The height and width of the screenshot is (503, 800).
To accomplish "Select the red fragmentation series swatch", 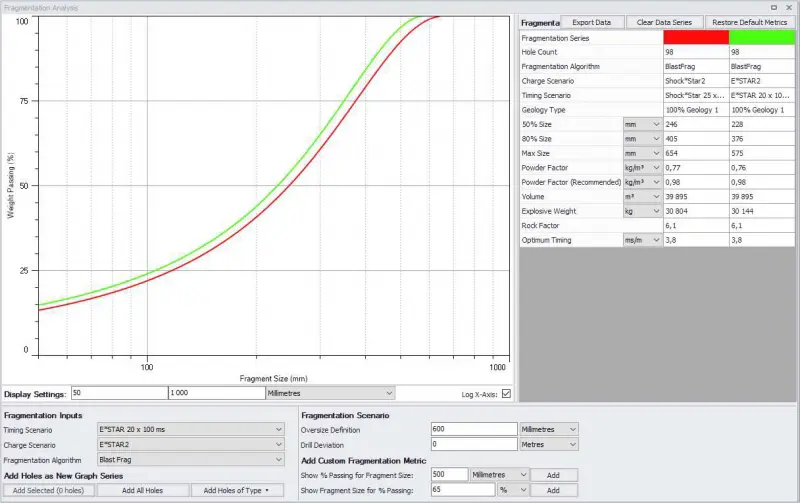I will click(695, 37).
